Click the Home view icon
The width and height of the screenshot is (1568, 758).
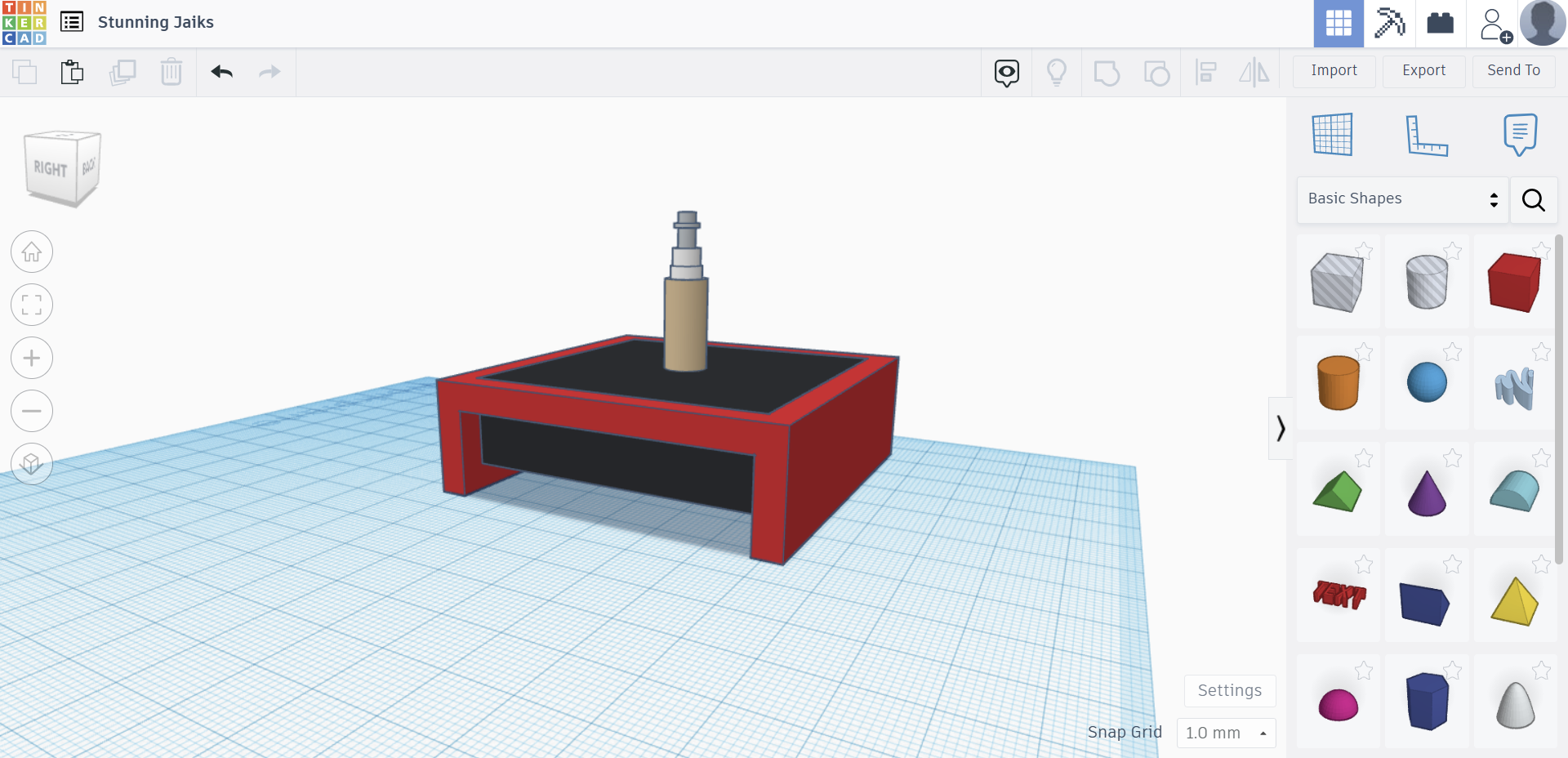coord(31,252)
